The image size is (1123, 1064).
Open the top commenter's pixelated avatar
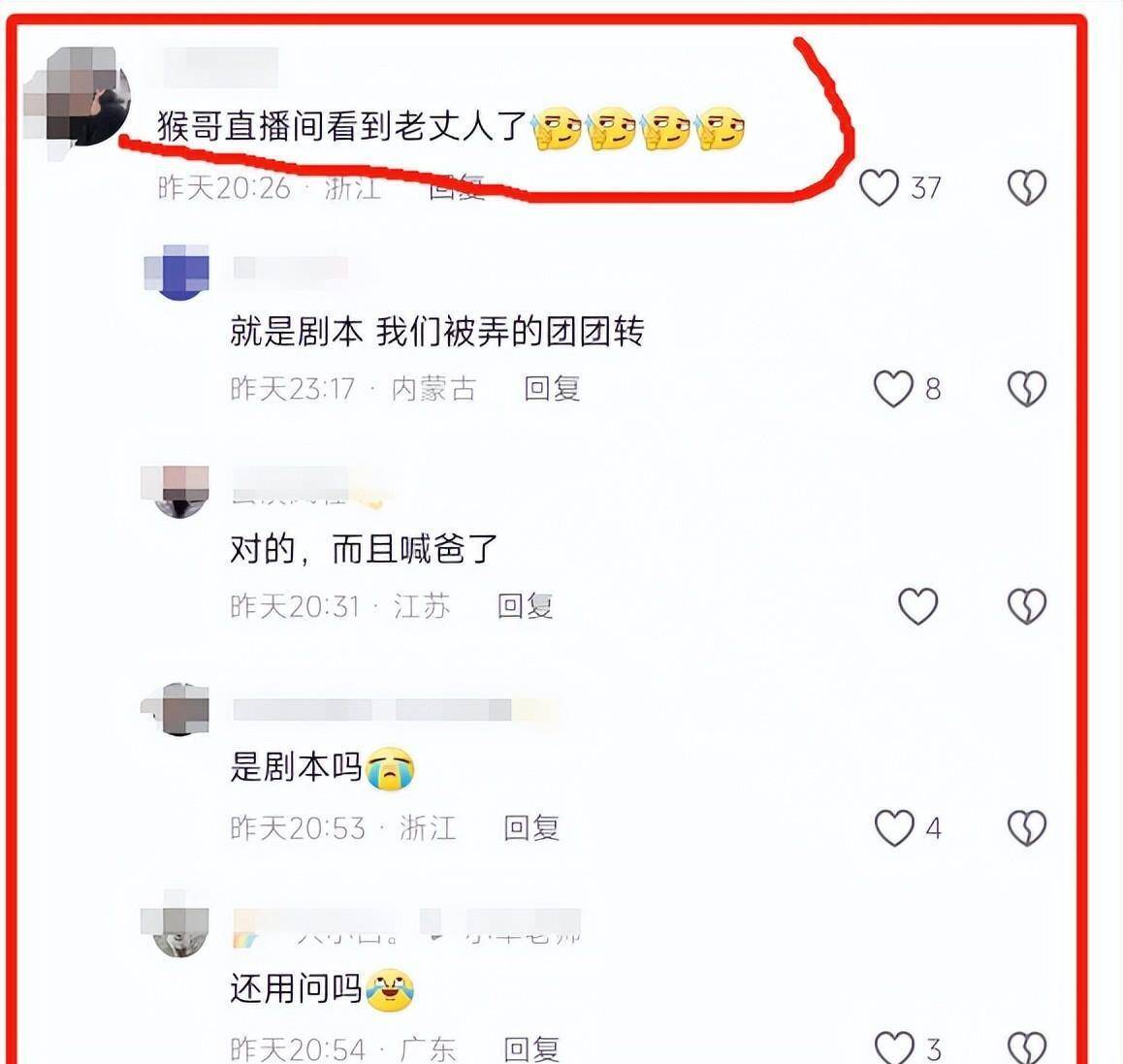pyautogui.click(x=78, y=97)
